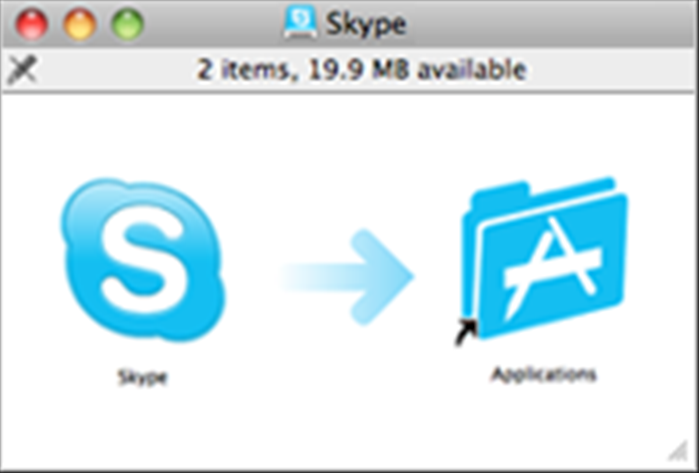Select the Applications folder shortcut icon
Viewport: 699px width, 473px height.
point(542,261)
